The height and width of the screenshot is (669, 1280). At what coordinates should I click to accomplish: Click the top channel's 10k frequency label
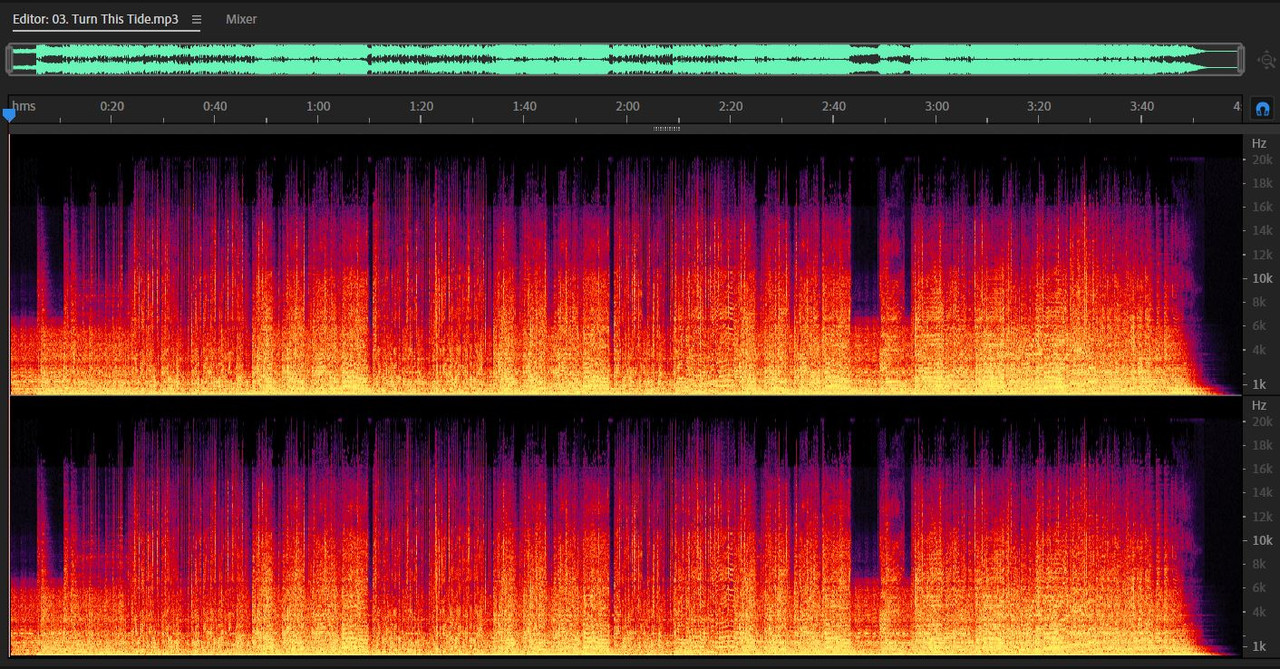(1262, 278)
